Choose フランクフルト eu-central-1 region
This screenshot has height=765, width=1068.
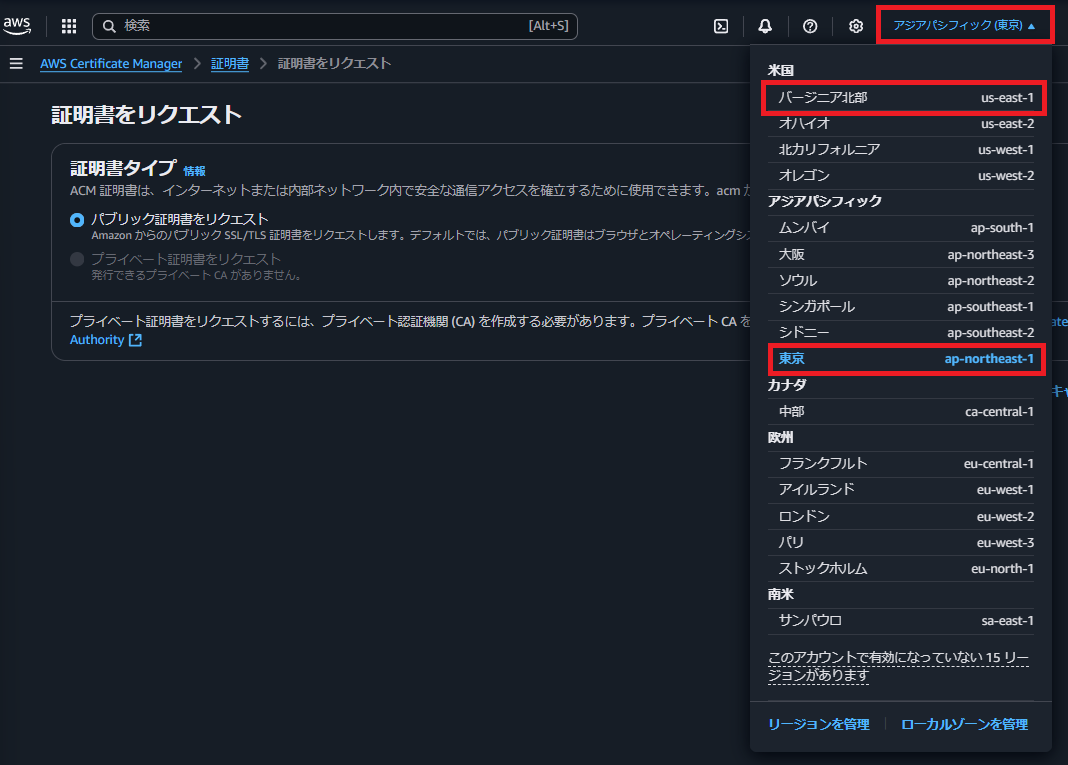901,463
